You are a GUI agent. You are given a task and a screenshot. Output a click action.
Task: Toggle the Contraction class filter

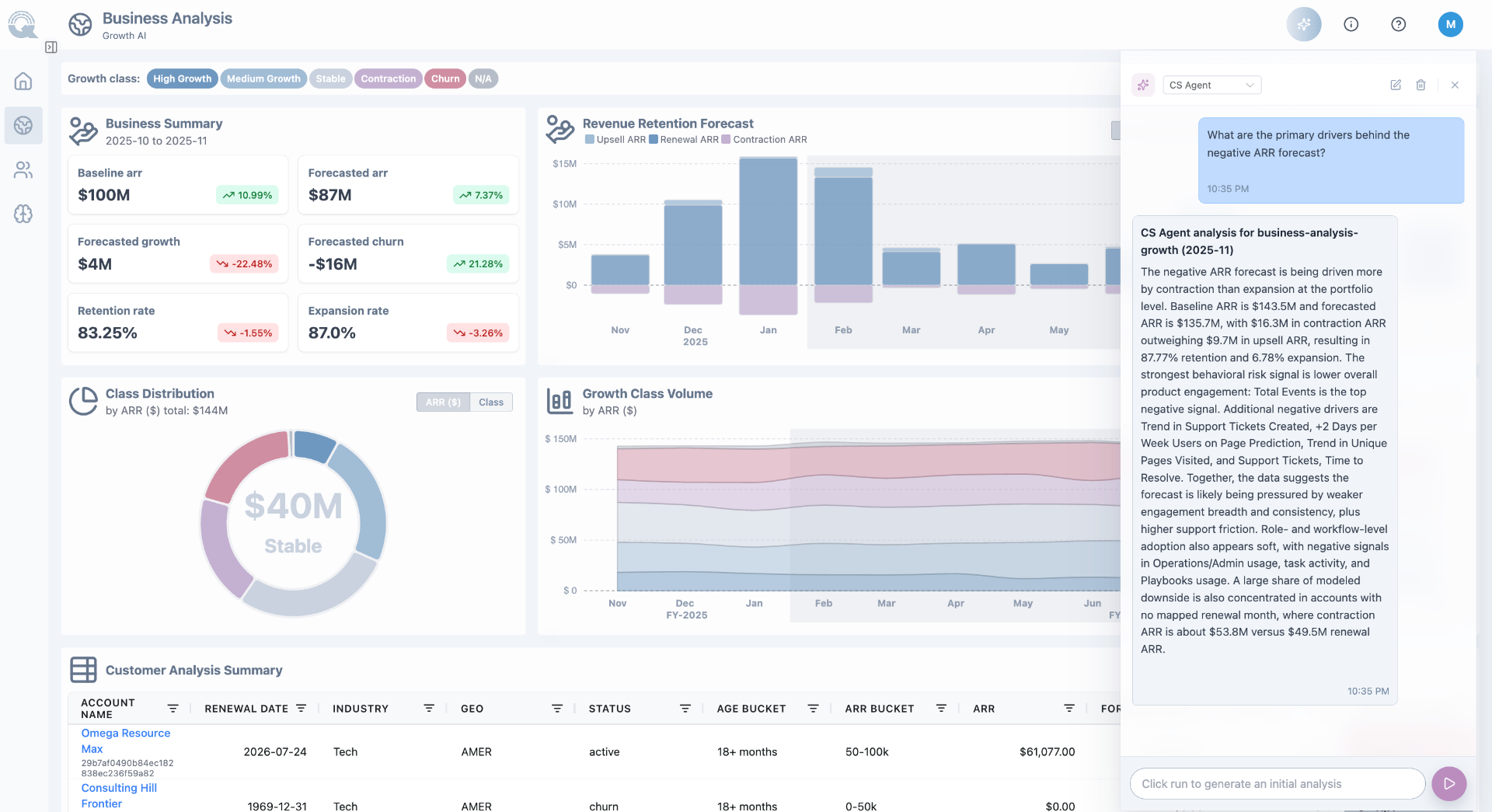[389, 78]
